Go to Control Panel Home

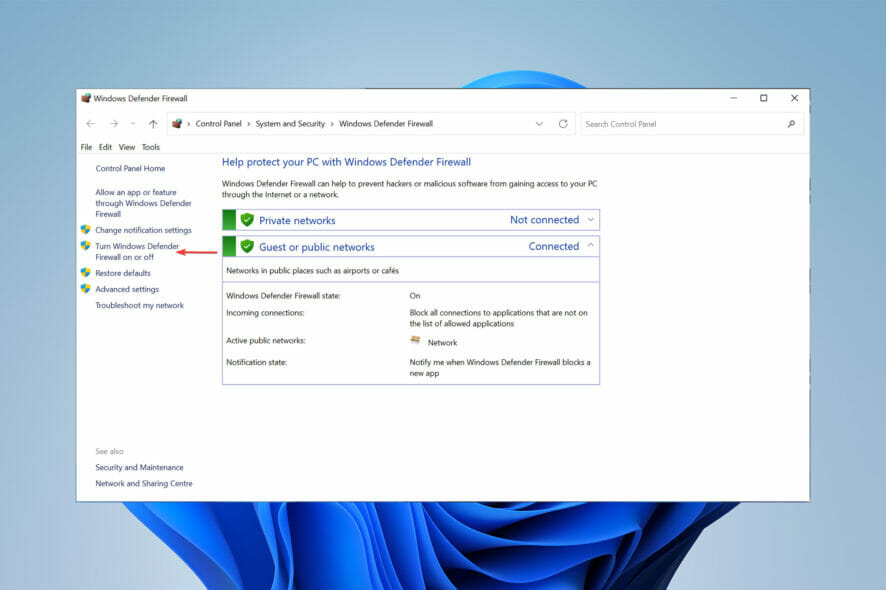(130, 168)
